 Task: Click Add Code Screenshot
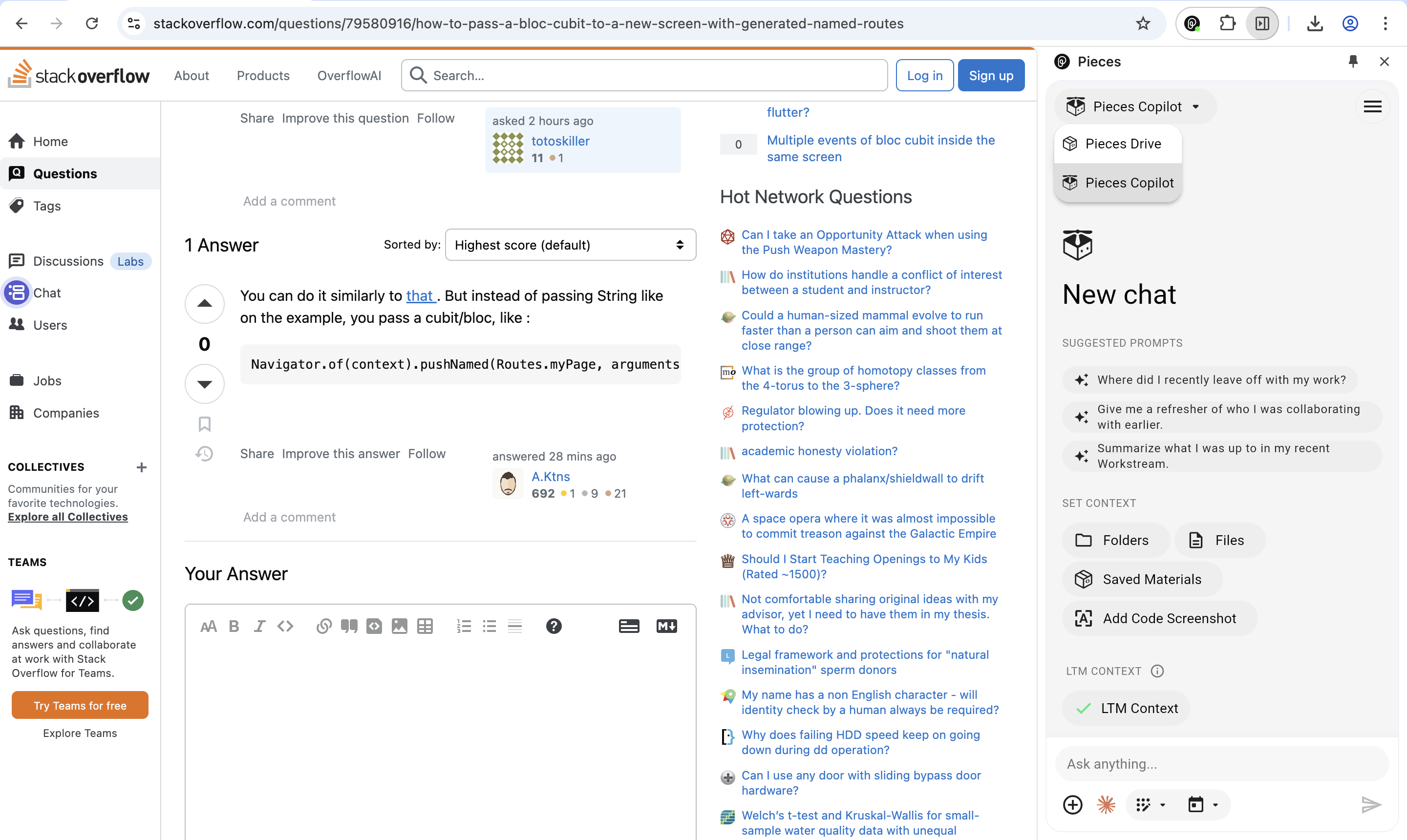tap(1159, 618)
